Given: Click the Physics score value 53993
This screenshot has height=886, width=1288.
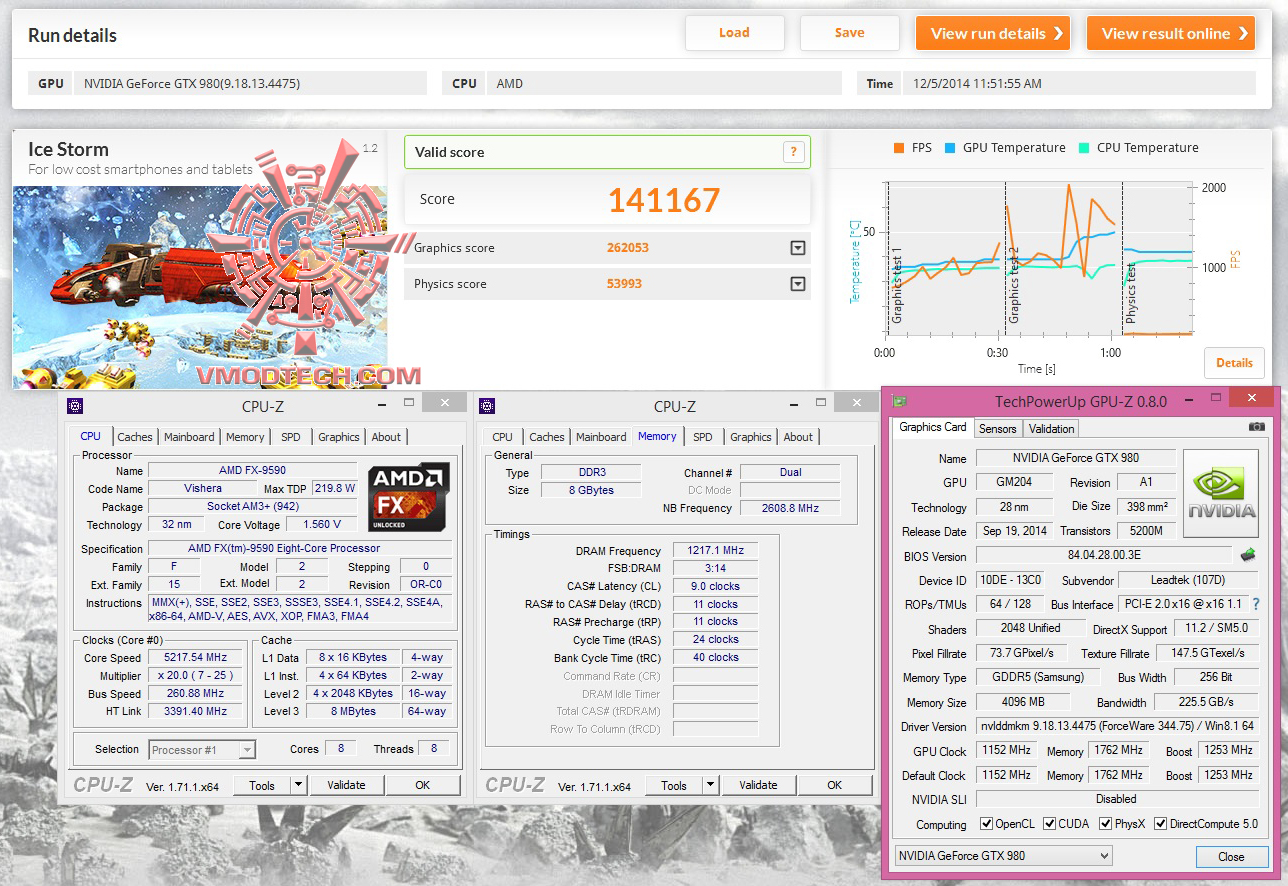Looking at the screenshot, I should [624, 284].
